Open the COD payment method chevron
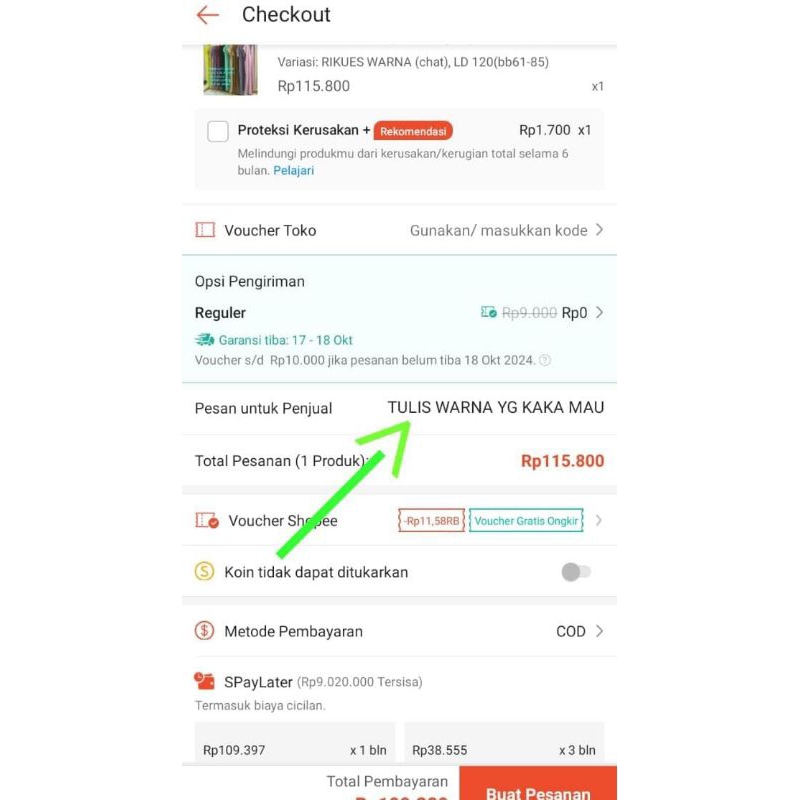 pyautogui.click(x=599, y=631)
